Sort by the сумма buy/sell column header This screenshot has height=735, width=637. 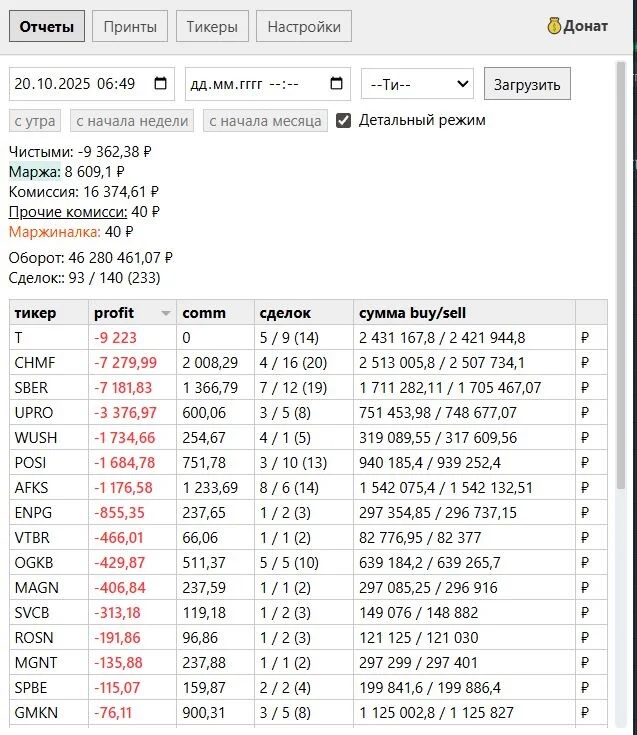coord(464,313)
